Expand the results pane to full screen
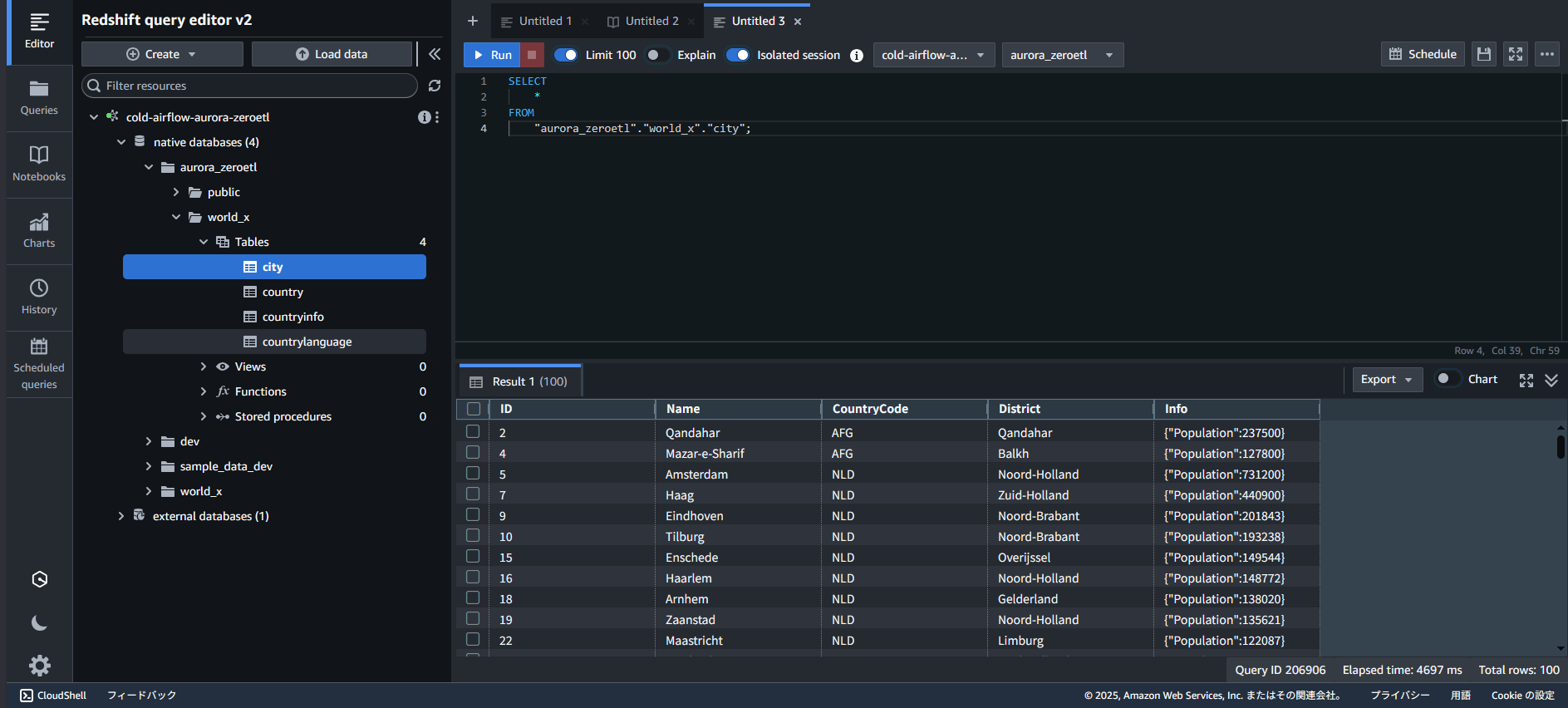1568x708 pixels. (x=1526, y=380)
